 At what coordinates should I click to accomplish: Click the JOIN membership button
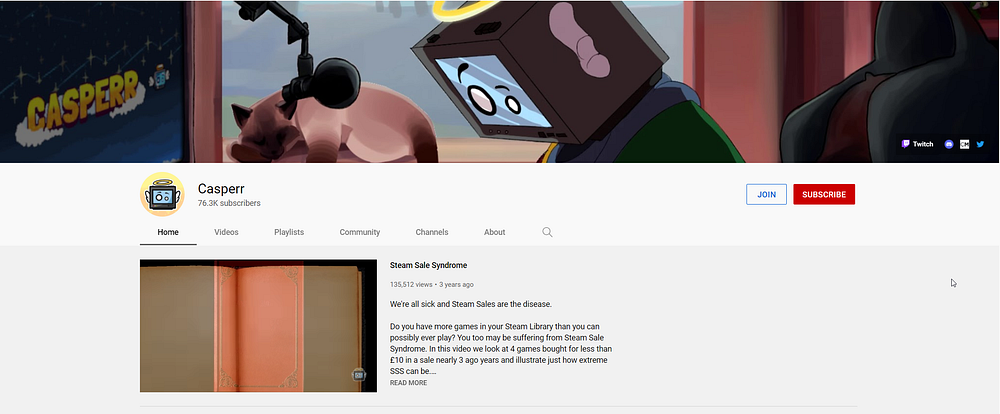tap(767, 195)
